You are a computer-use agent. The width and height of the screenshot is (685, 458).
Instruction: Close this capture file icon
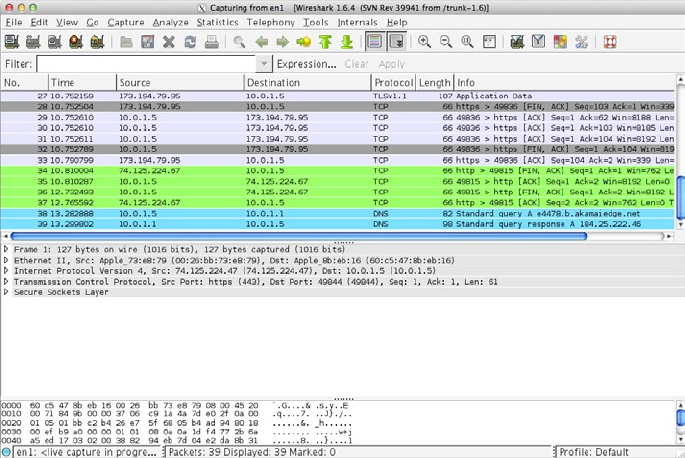tap(169, 42)
